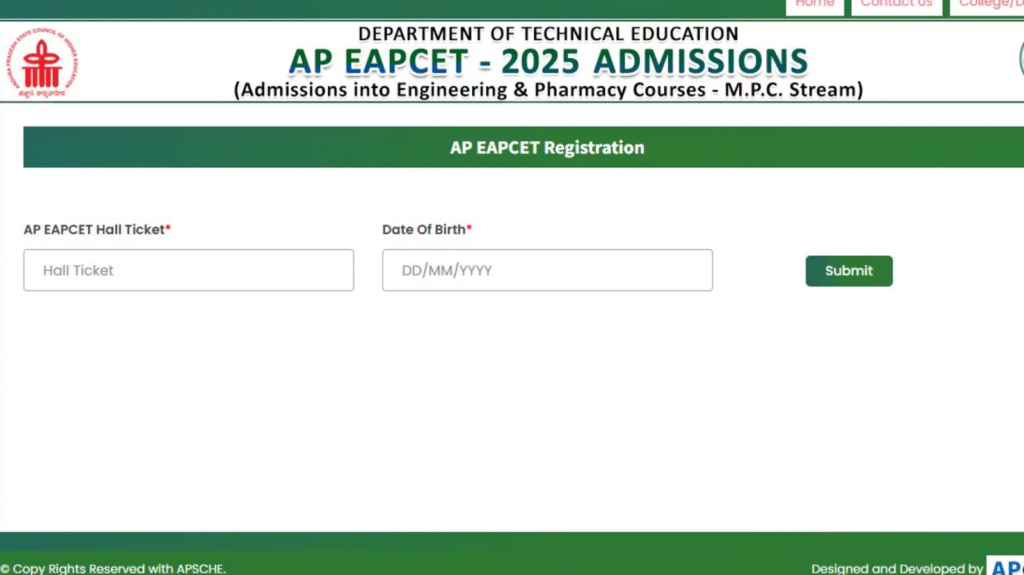Click the red asterisk beside Hall Ticket label
1024x575 pixels.
[x=168, y=227]
